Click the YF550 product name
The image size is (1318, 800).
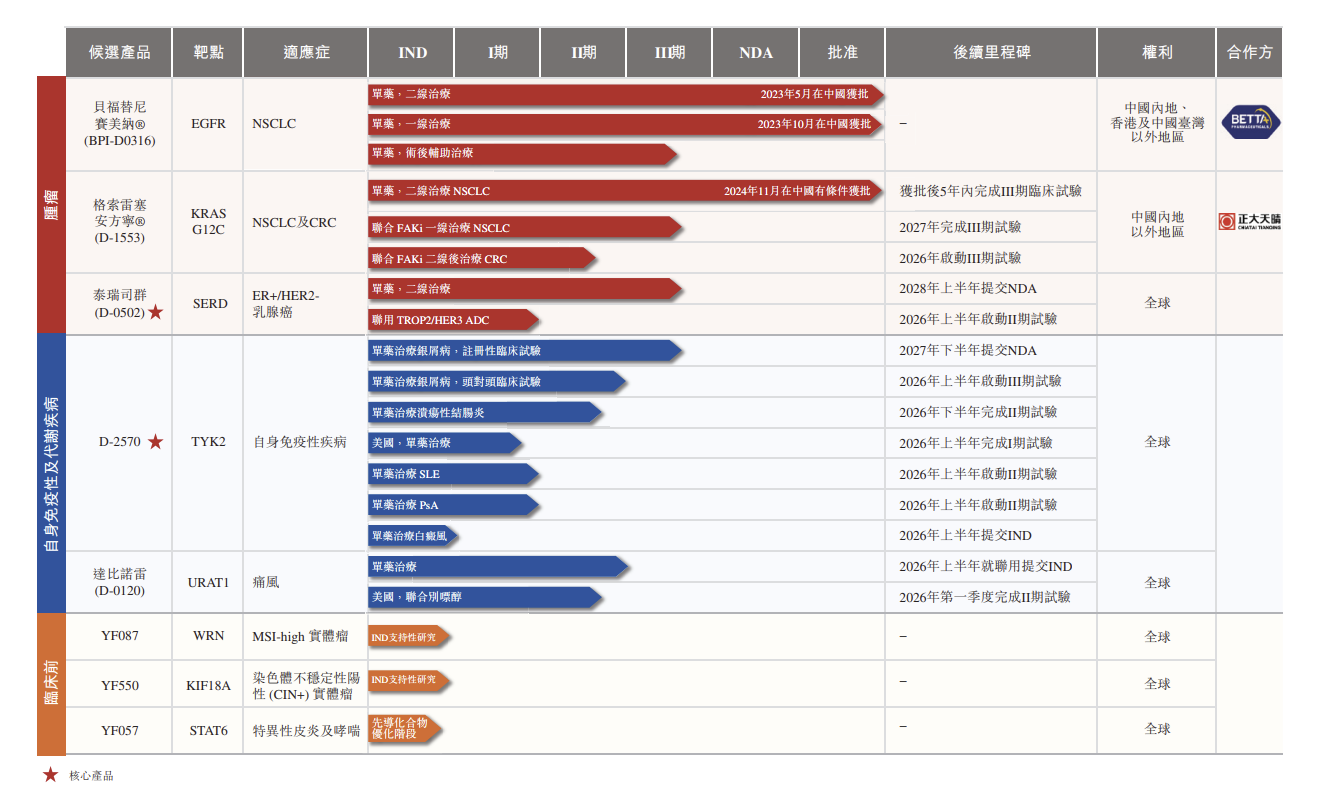tap(120, 685)
